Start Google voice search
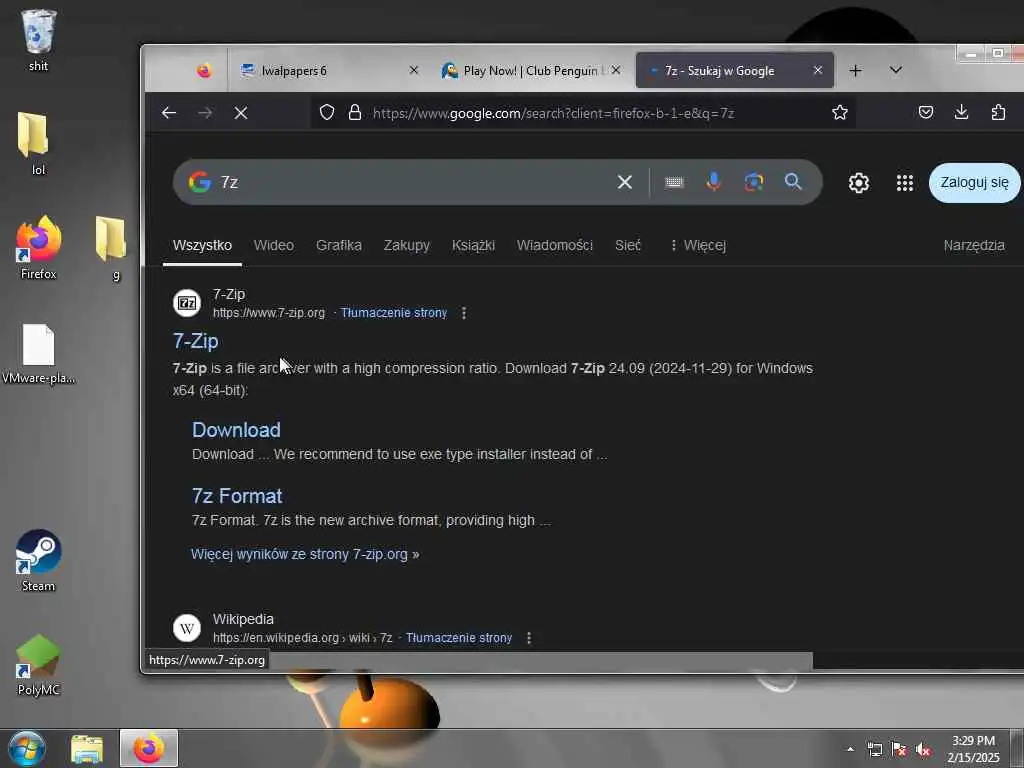This screenshot has height=768, width=1024. [714, 182]
